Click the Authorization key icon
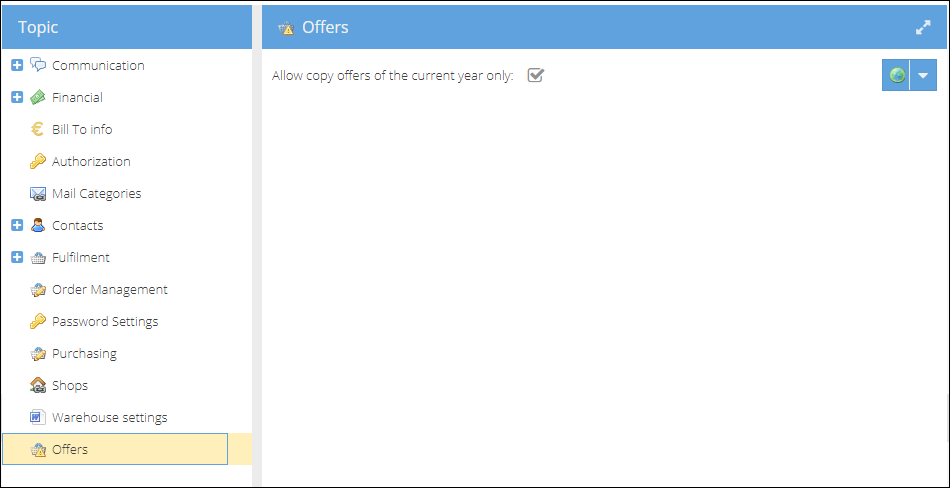 pos(38,161)
